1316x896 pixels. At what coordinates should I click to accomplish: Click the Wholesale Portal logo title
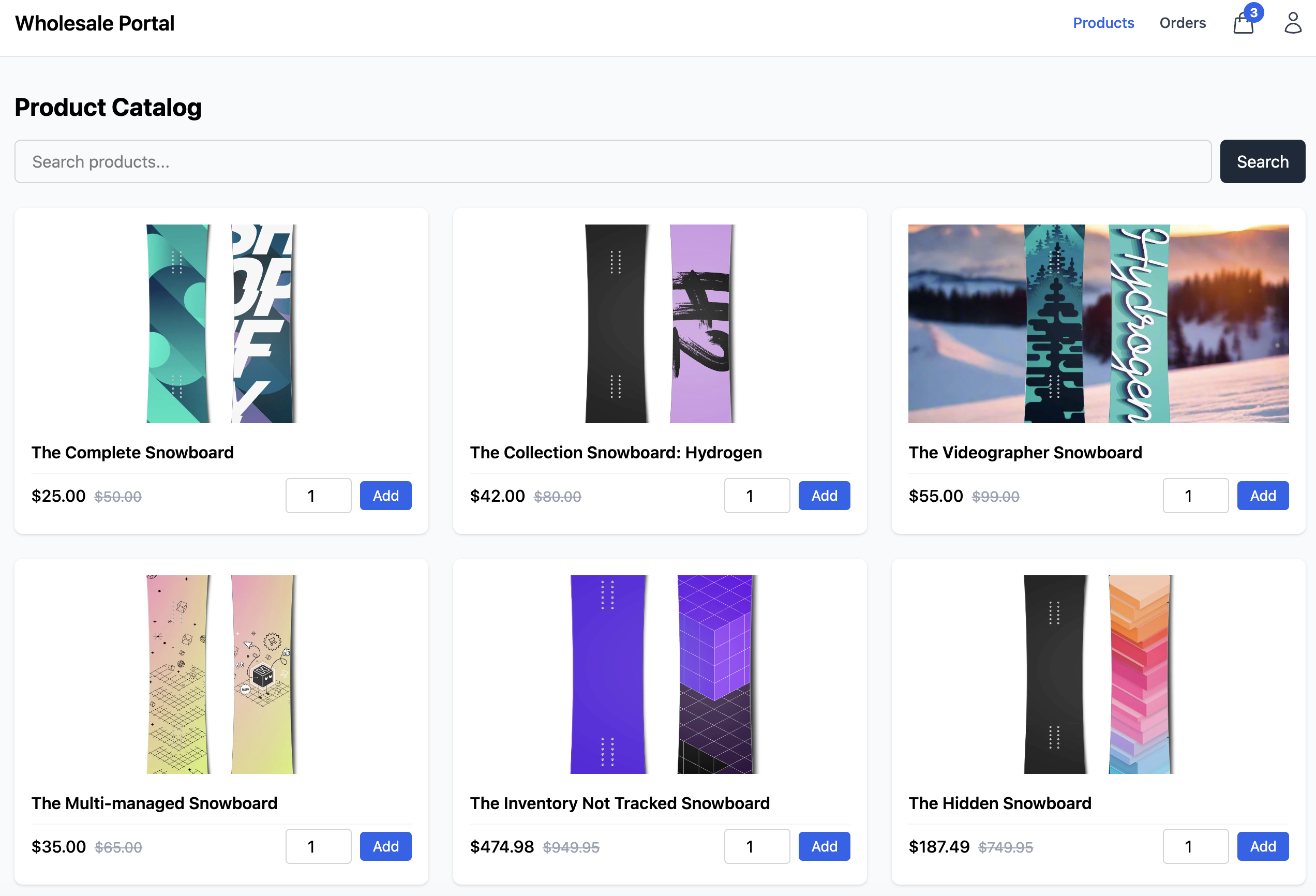(x=95, y=23)
